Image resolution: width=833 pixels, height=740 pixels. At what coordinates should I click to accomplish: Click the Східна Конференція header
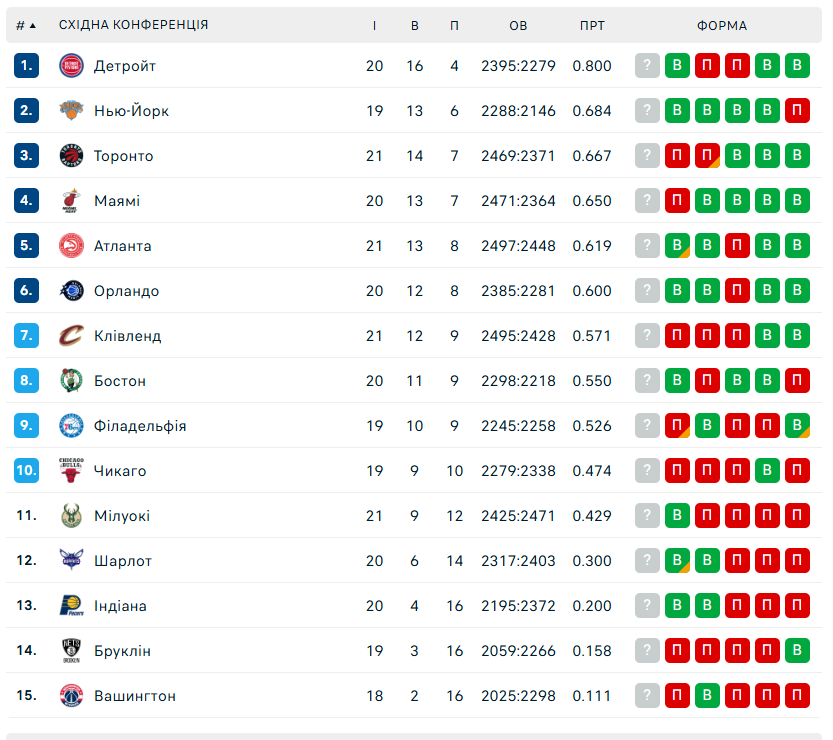133,25
